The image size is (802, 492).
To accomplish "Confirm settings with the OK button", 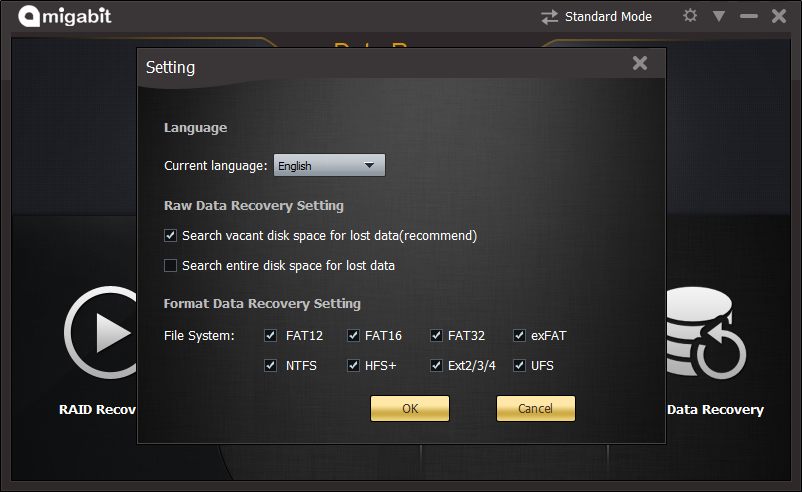I will pos(410,408).
